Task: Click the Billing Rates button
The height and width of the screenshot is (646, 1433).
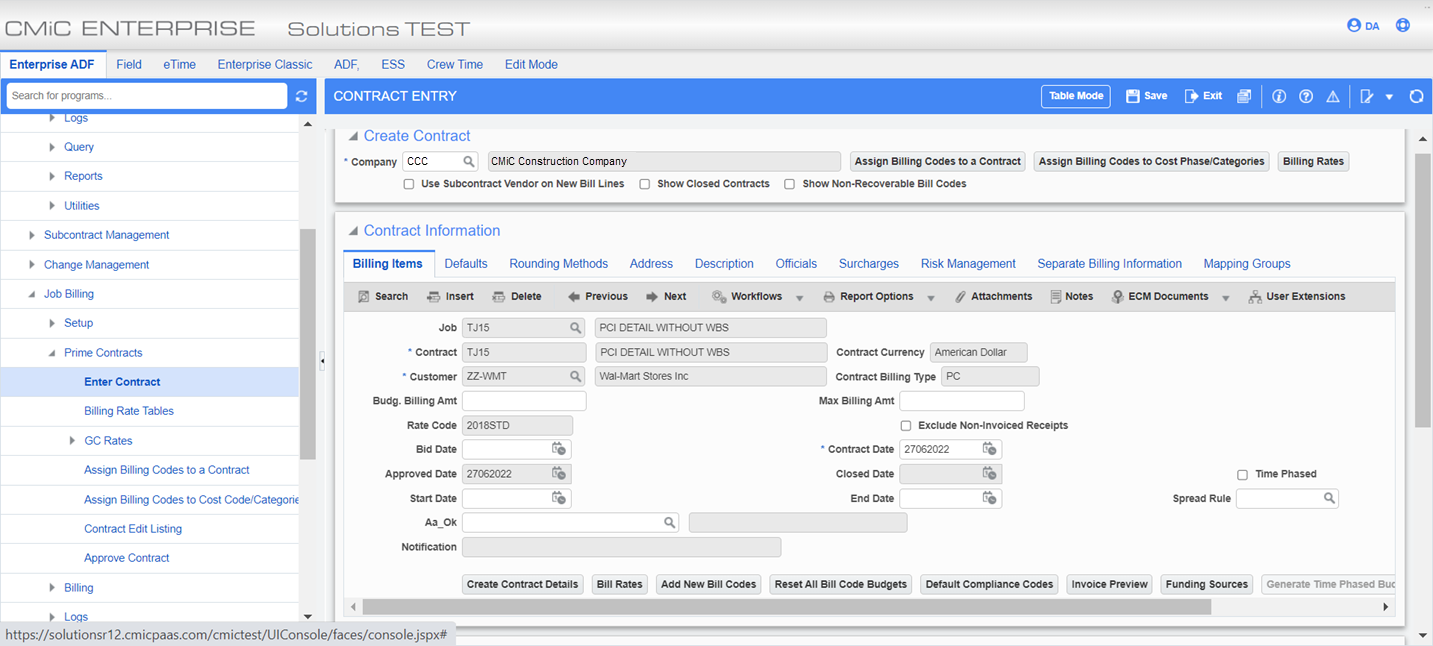Action: [x=1313, y=161]
